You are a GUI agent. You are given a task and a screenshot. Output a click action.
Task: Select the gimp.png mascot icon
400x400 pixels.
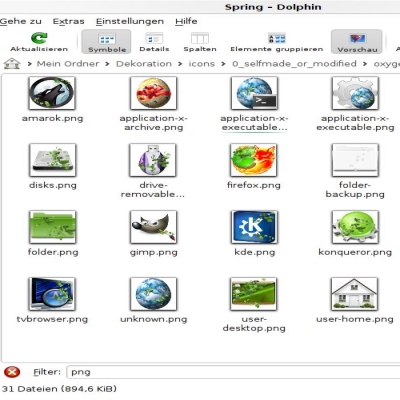coord(153,227)
